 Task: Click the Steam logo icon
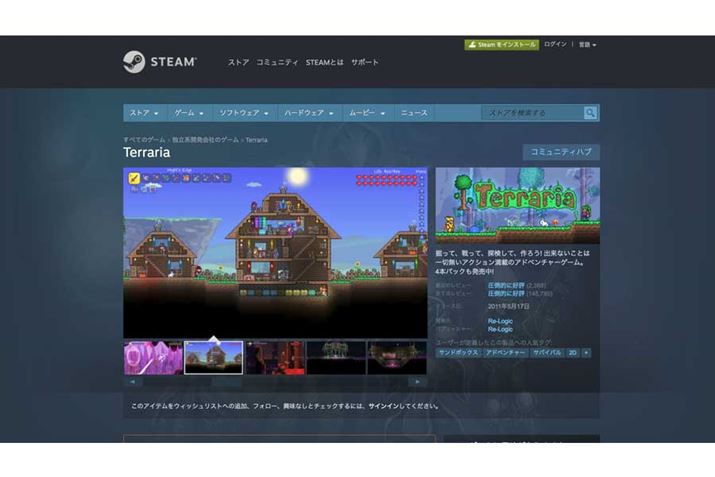pyautogui.click(x=134, y=62)
